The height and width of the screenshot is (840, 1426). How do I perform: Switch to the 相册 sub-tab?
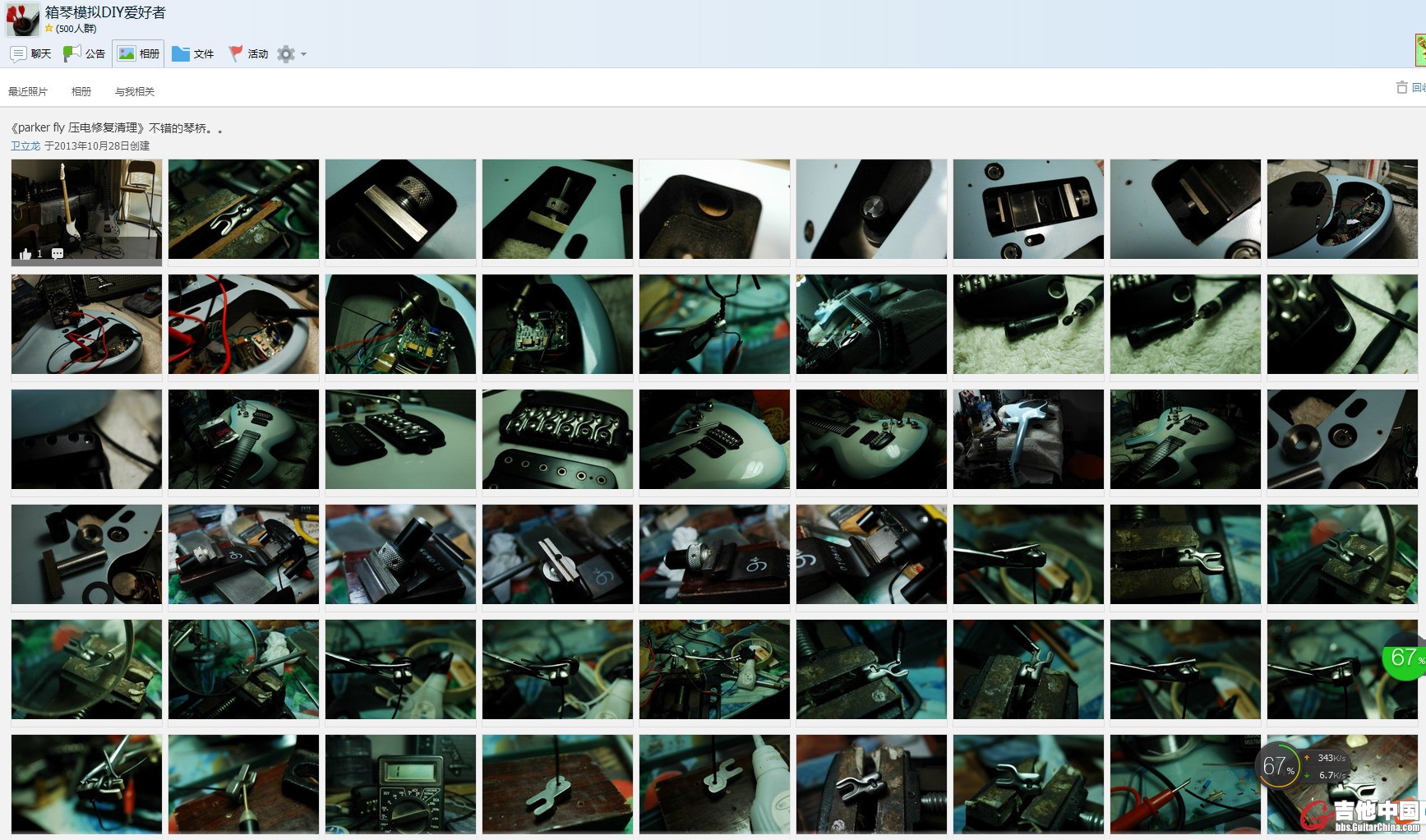(x=81, y=92)
